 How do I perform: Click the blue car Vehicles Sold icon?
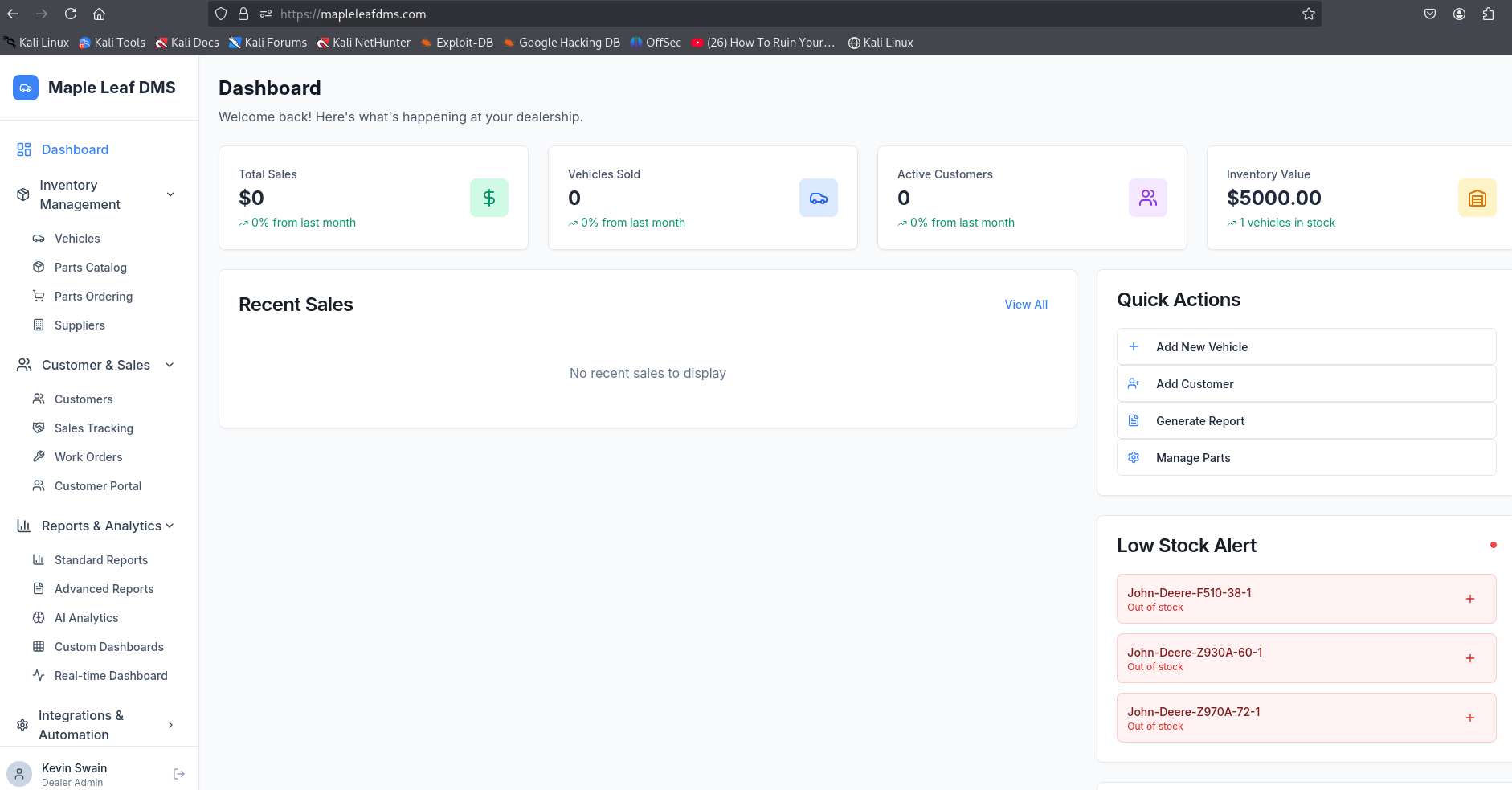click(x=818, y=198)
